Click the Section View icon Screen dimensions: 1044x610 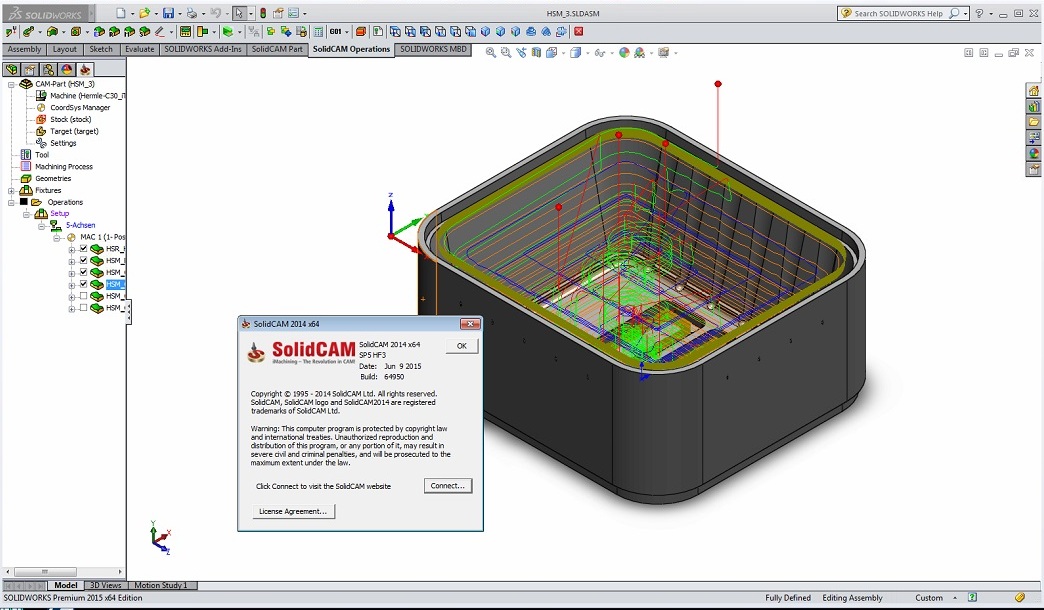click(x=537, y=53)
